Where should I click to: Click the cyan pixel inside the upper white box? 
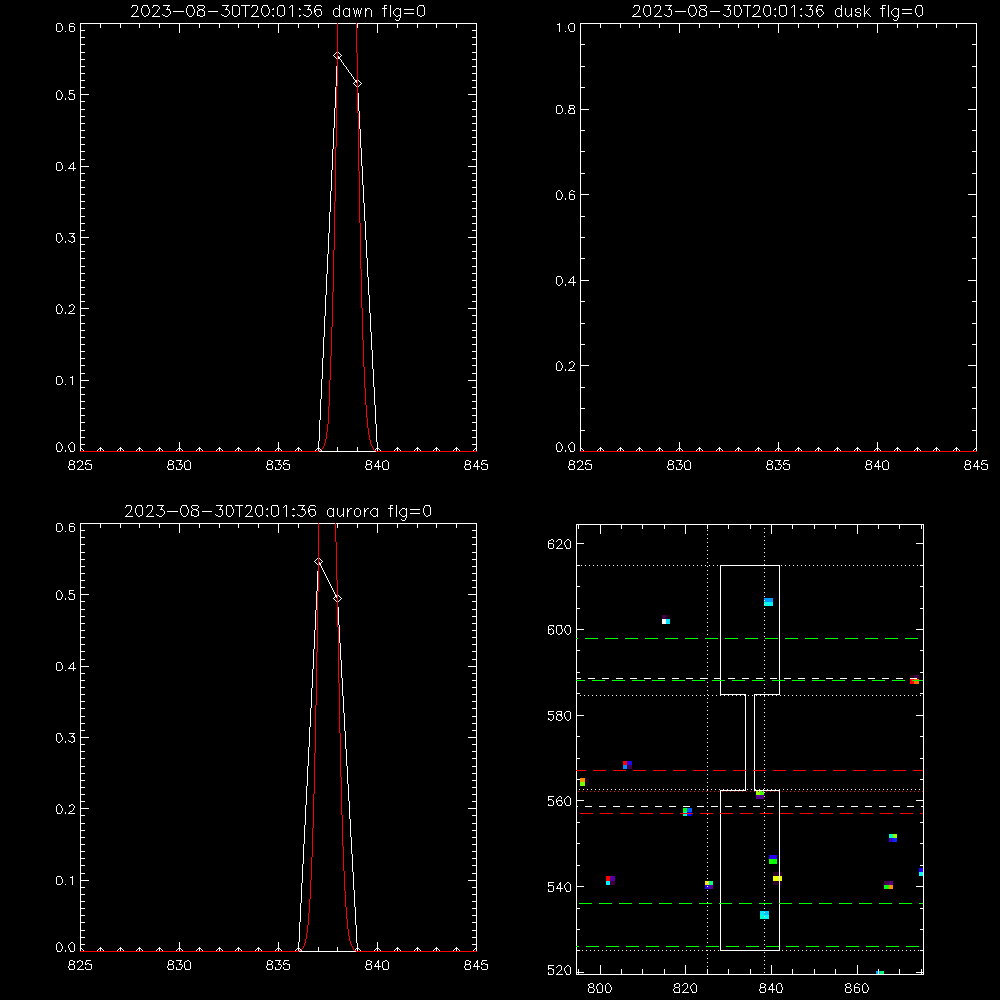click(x=768, y=602)
